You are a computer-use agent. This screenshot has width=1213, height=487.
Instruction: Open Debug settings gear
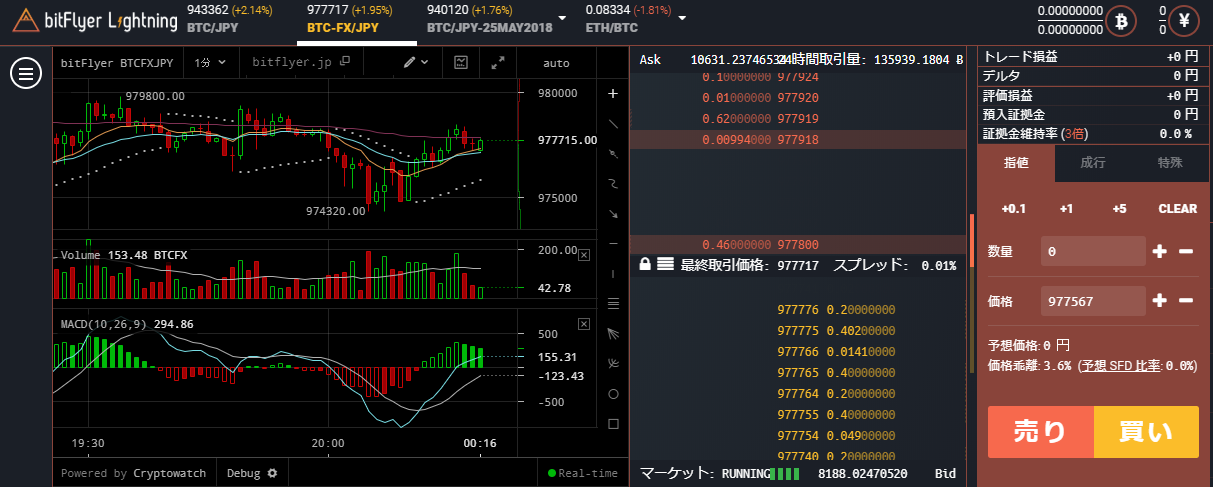click(272, 473)
